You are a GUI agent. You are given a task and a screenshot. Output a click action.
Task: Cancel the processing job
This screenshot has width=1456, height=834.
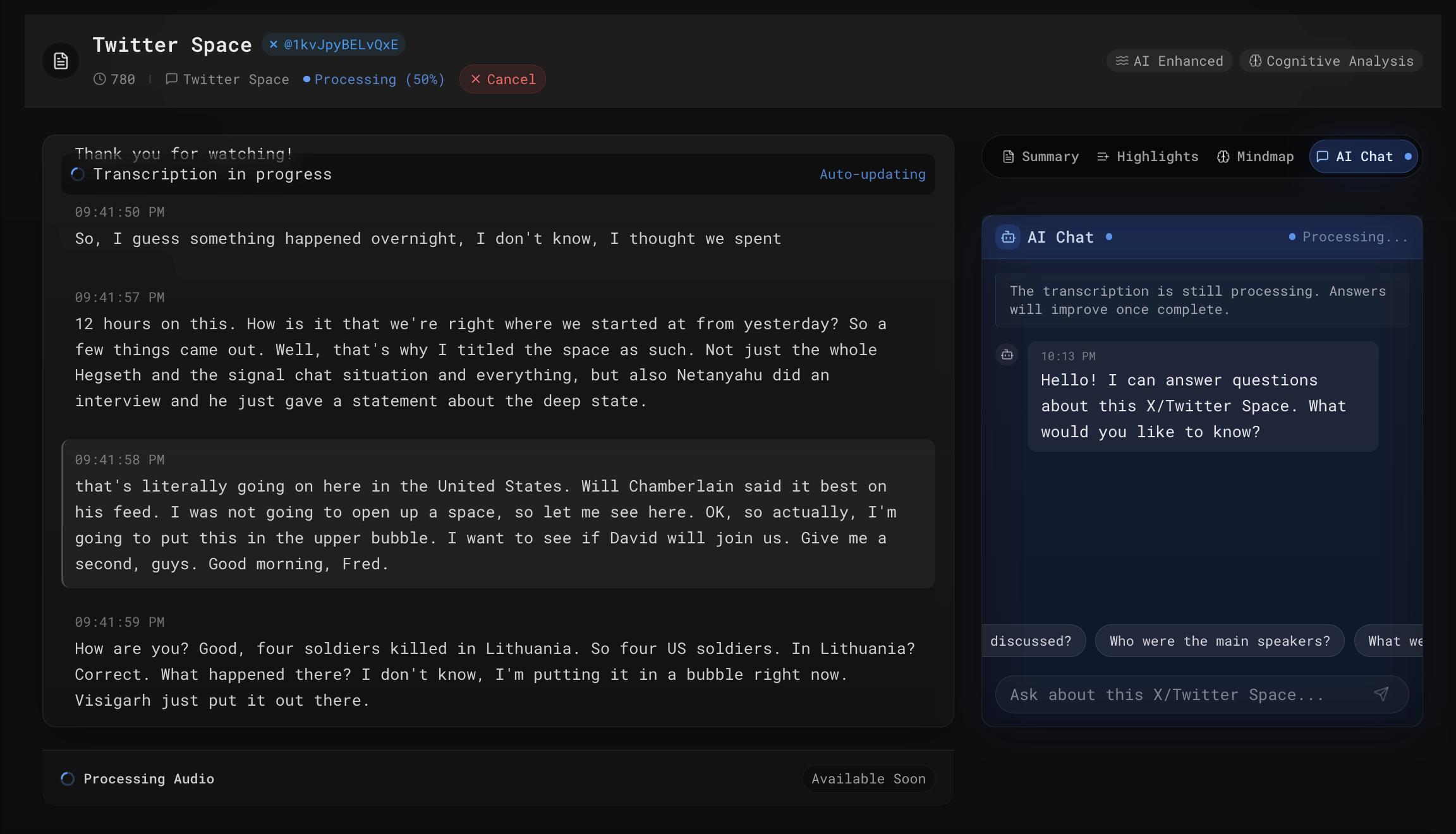pyautogui.click(x=502, y=80)
